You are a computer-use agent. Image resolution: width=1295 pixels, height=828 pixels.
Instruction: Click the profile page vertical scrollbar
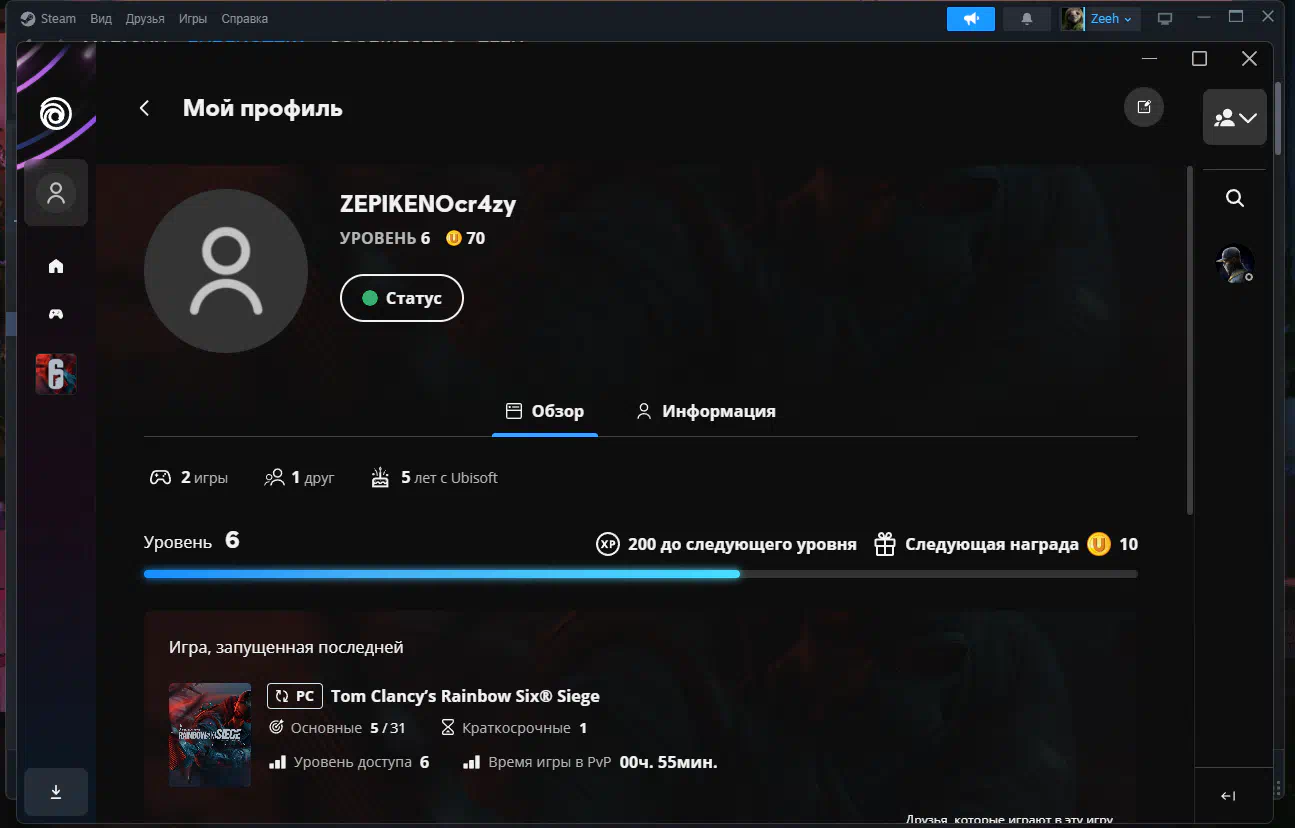(x=1190, y=340)
